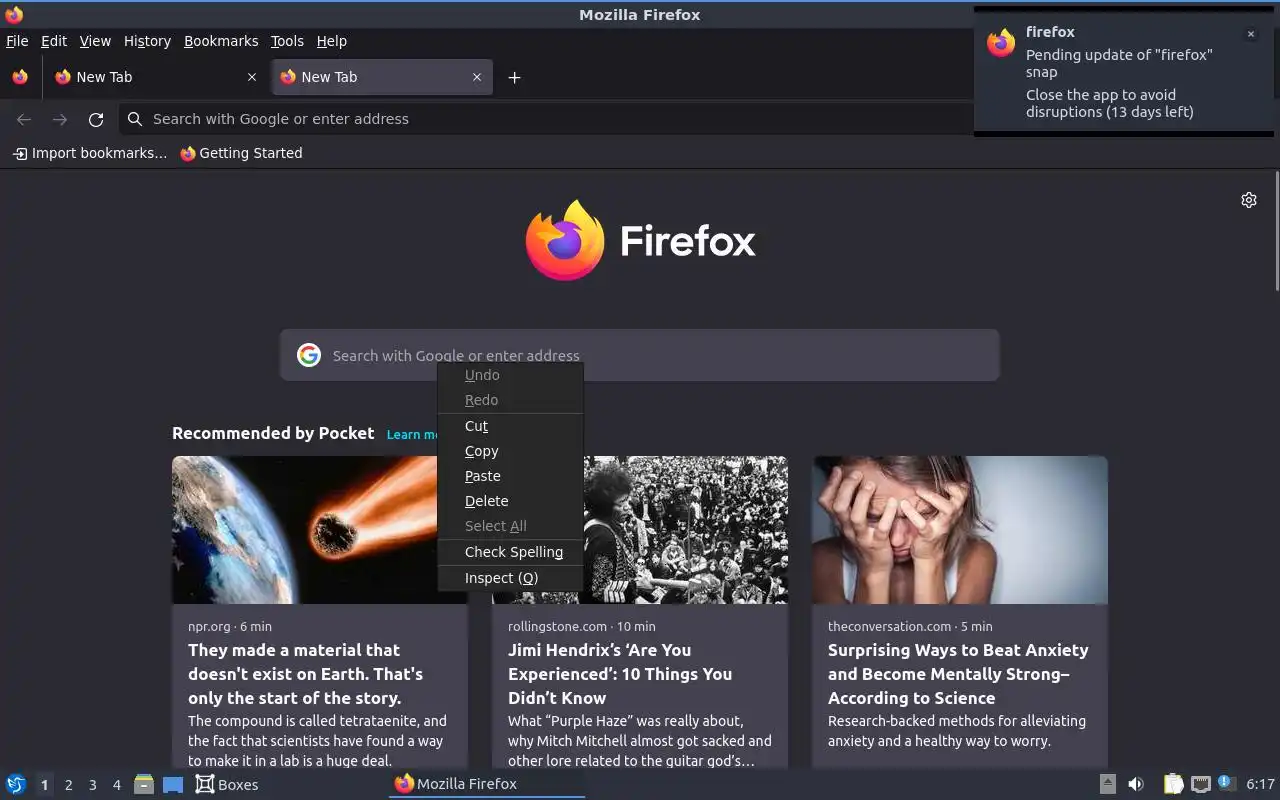
Task: Open the system start menu icon
Action: tap(16, 784)
